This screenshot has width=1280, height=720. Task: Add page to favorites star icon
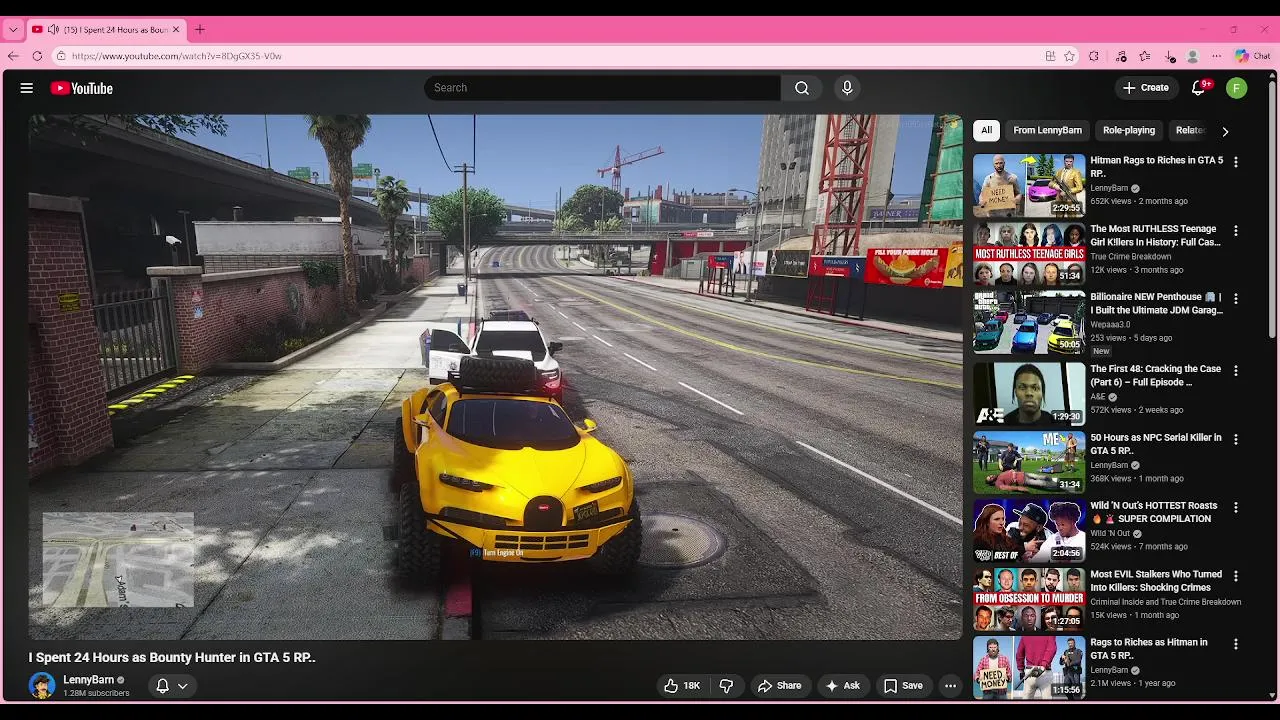[x=1069, y=56]
